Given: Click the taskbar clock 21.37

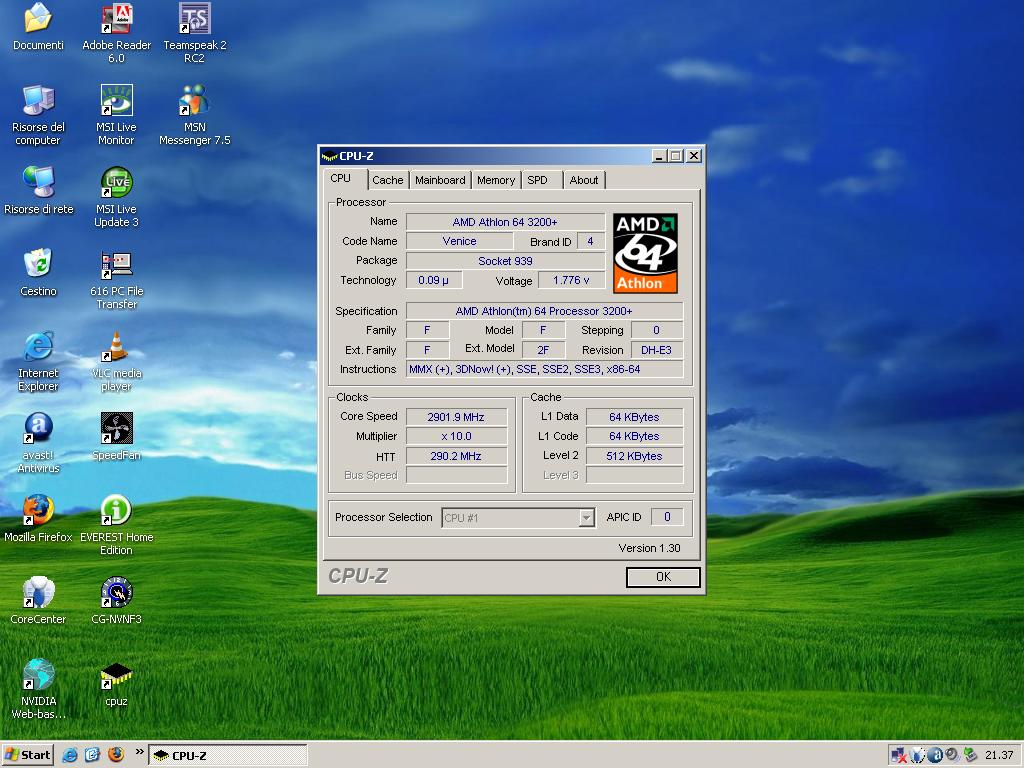Looking at the screenshot, I should (x=999, y=755).
